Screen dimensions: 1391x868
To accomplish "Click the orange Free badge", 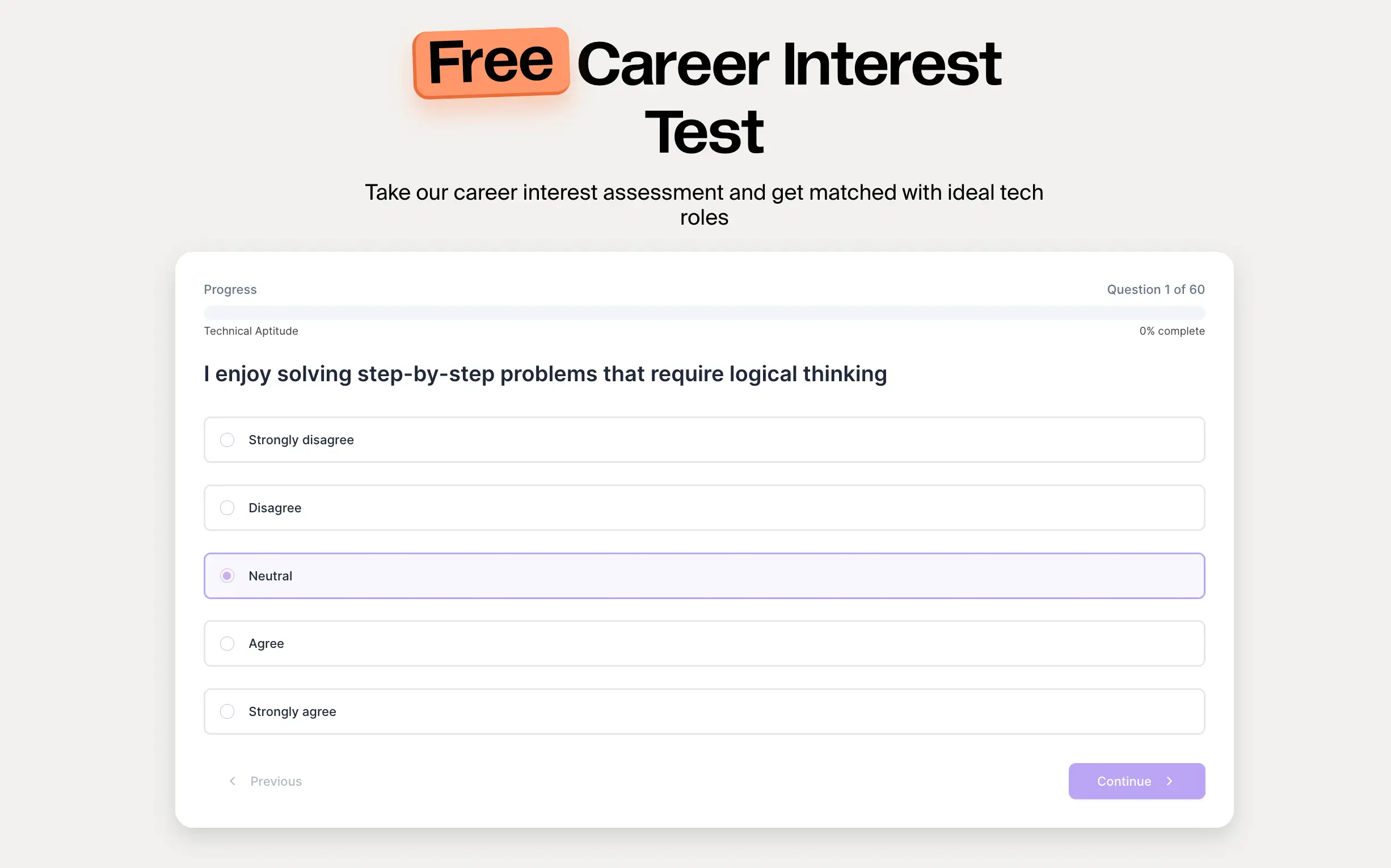I will (x=491, y=62).
